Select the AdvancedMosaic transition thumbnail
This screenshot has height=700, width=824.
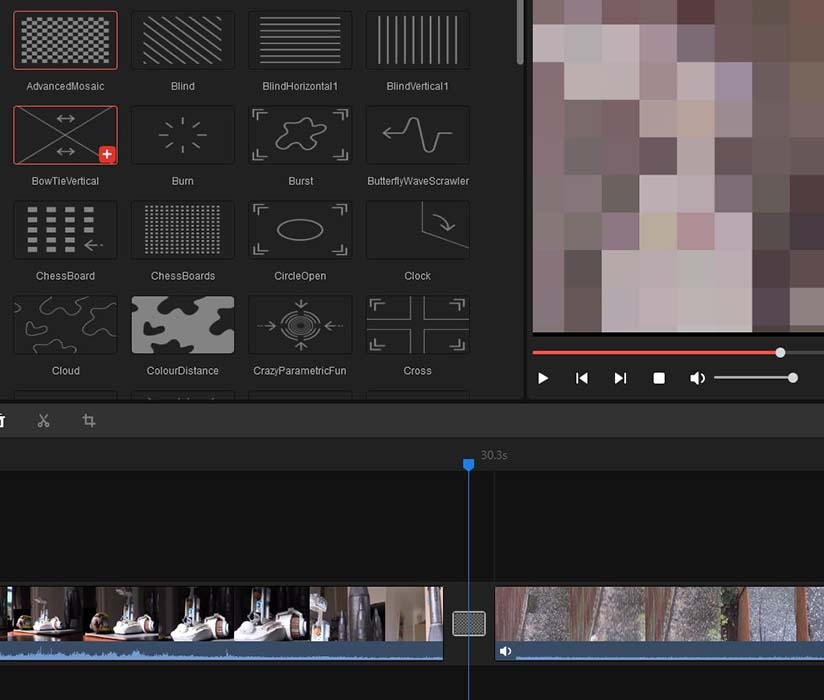64,39
